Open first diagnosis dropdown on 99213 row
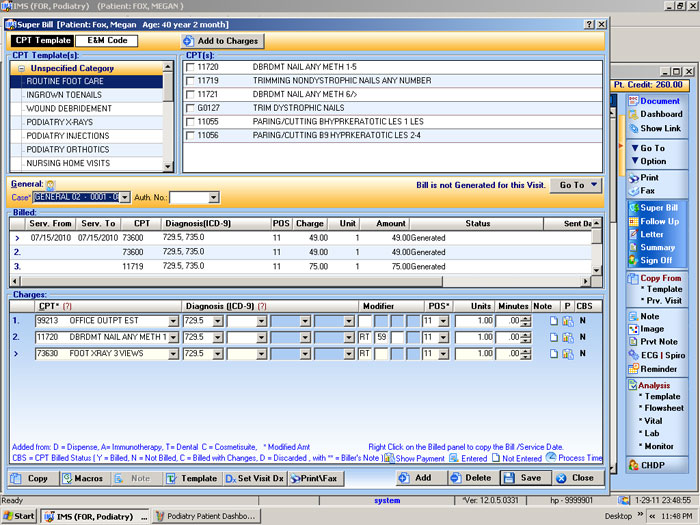The image size is (700, 525). point(217,321)
